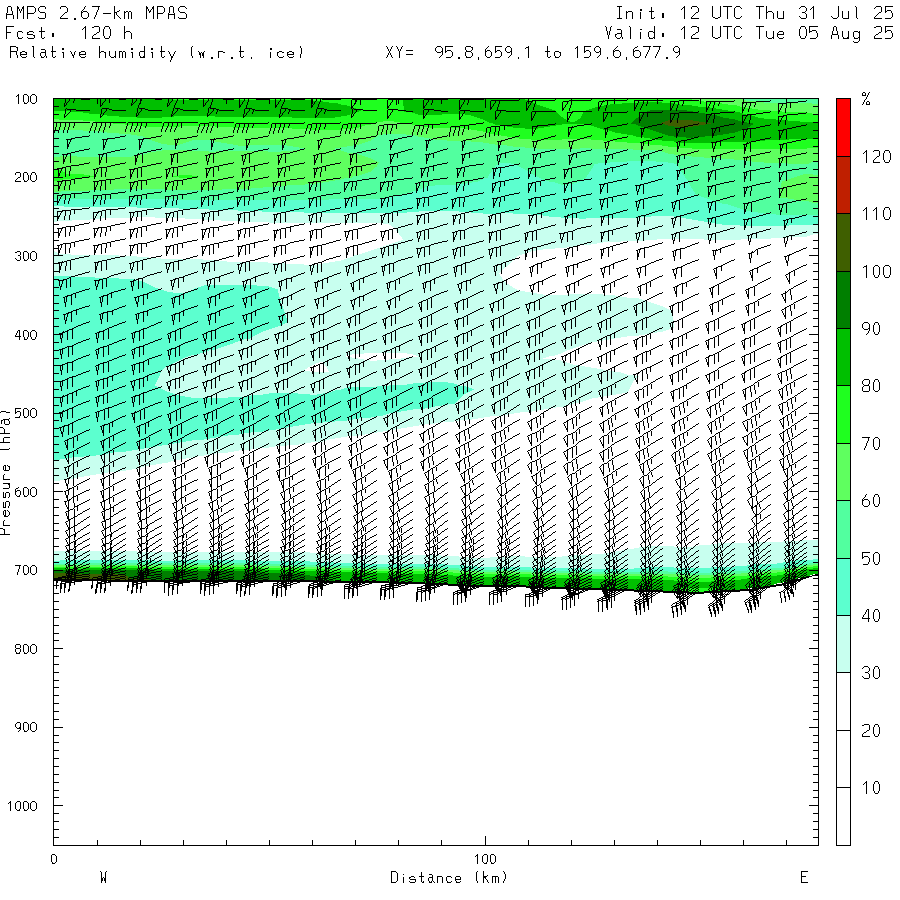
Task: Click the '120' colorbar value label
Action: pyautogui.click(x=876, y=157)
